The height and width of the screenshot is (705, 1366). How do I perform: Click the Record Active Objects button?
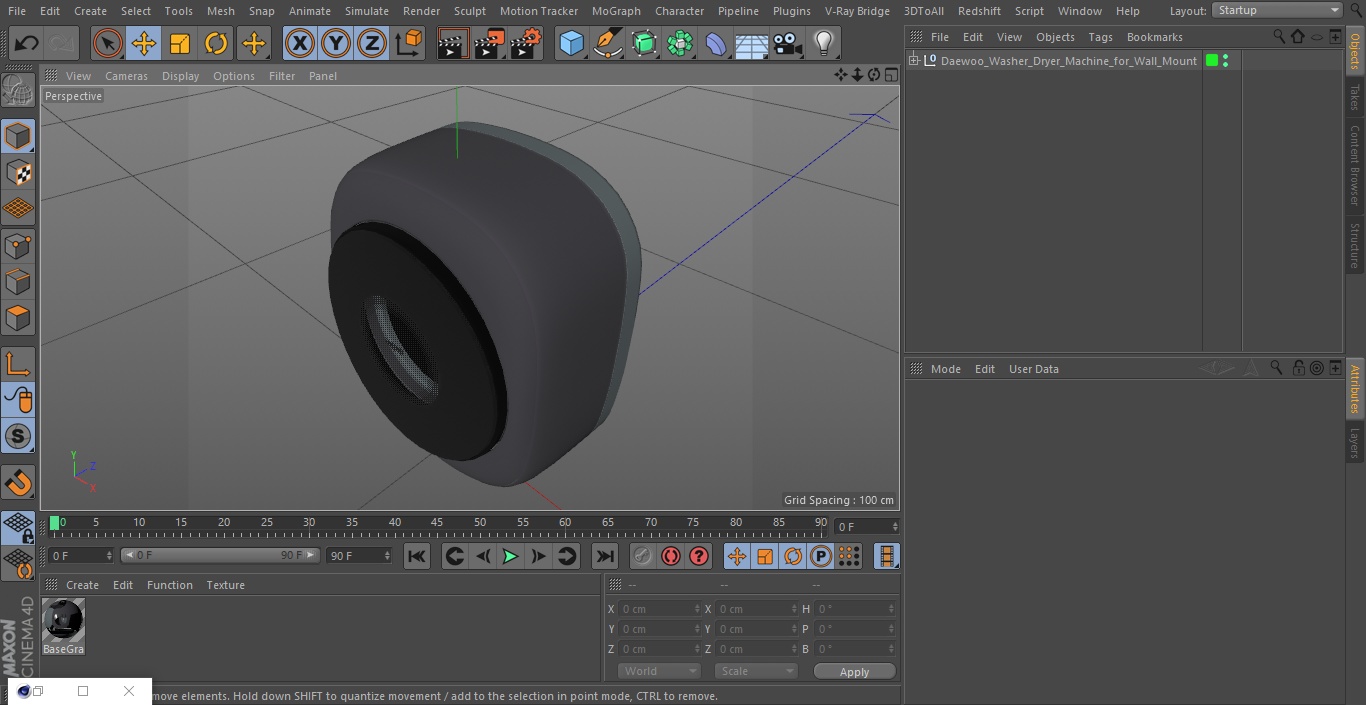tap(643, 556)
